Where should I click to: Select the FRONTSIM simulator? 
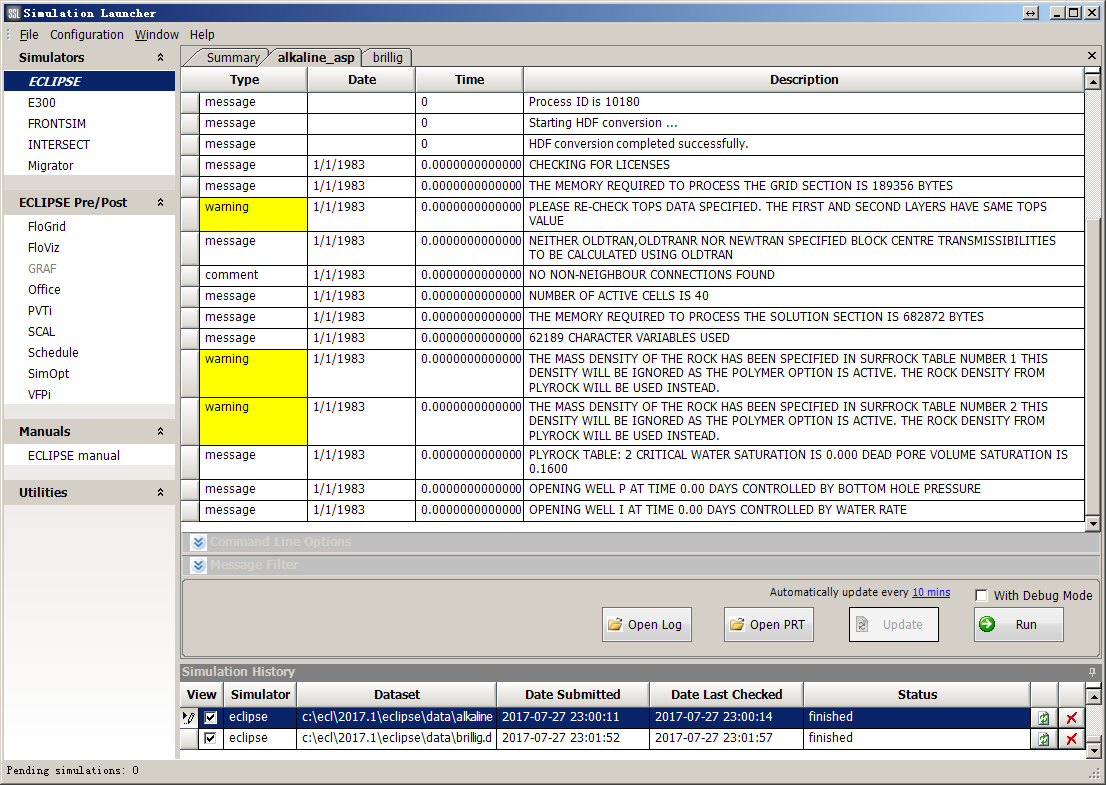coord(56,123)
